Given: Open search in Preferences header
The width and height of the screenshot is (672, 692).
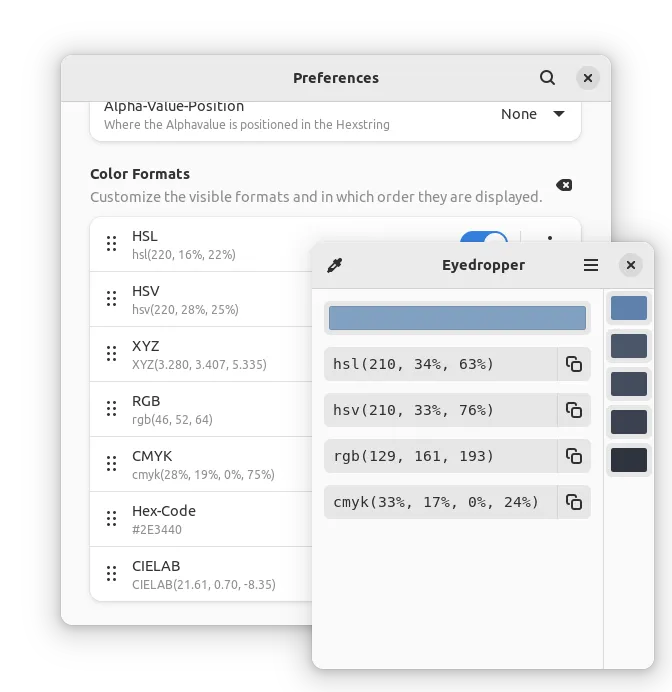Looking at the screenshot, I should 547,78.
